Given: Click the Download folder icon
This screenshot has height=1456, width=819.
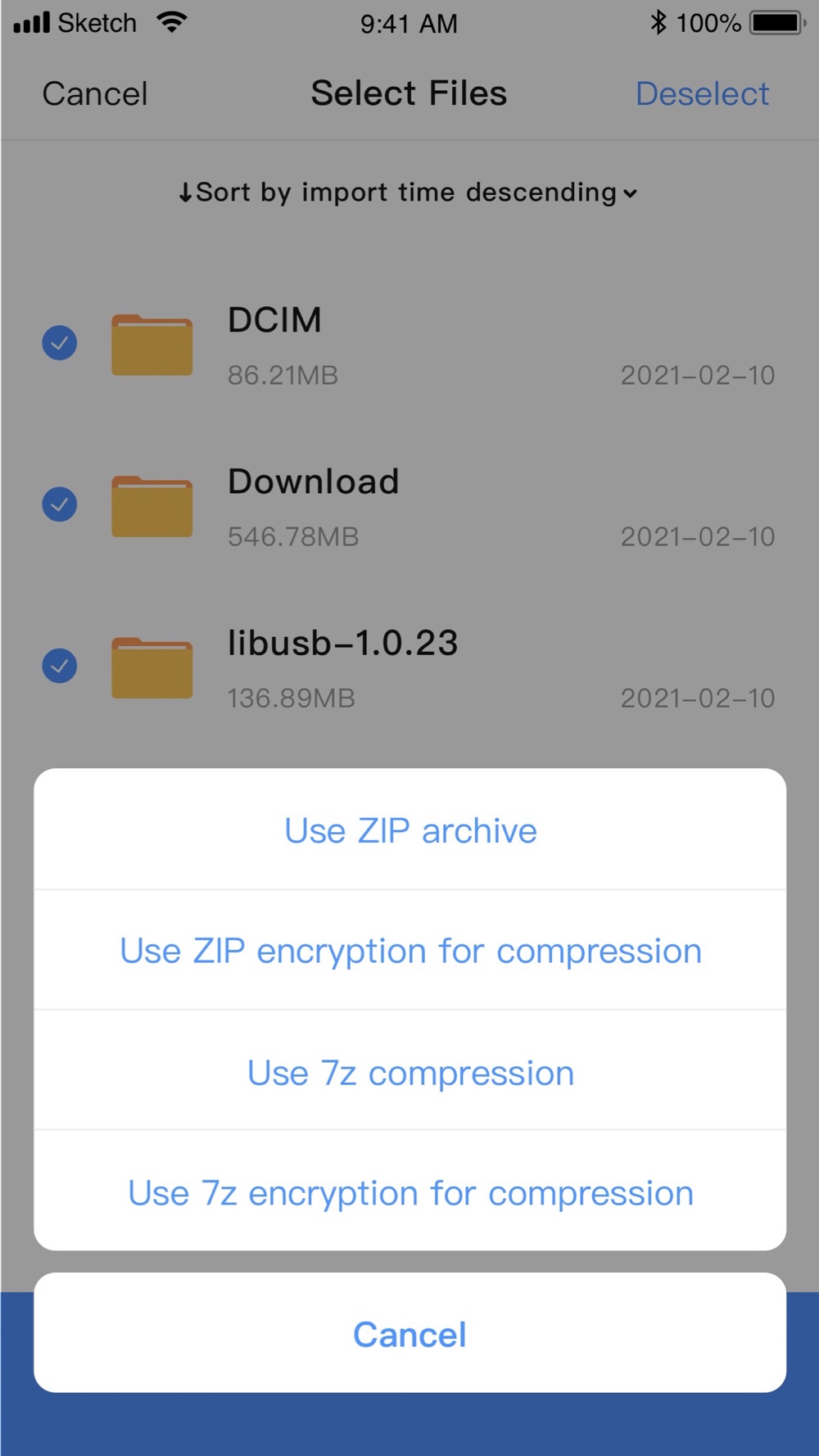Looking at the screenshot, I should [152, 506].
